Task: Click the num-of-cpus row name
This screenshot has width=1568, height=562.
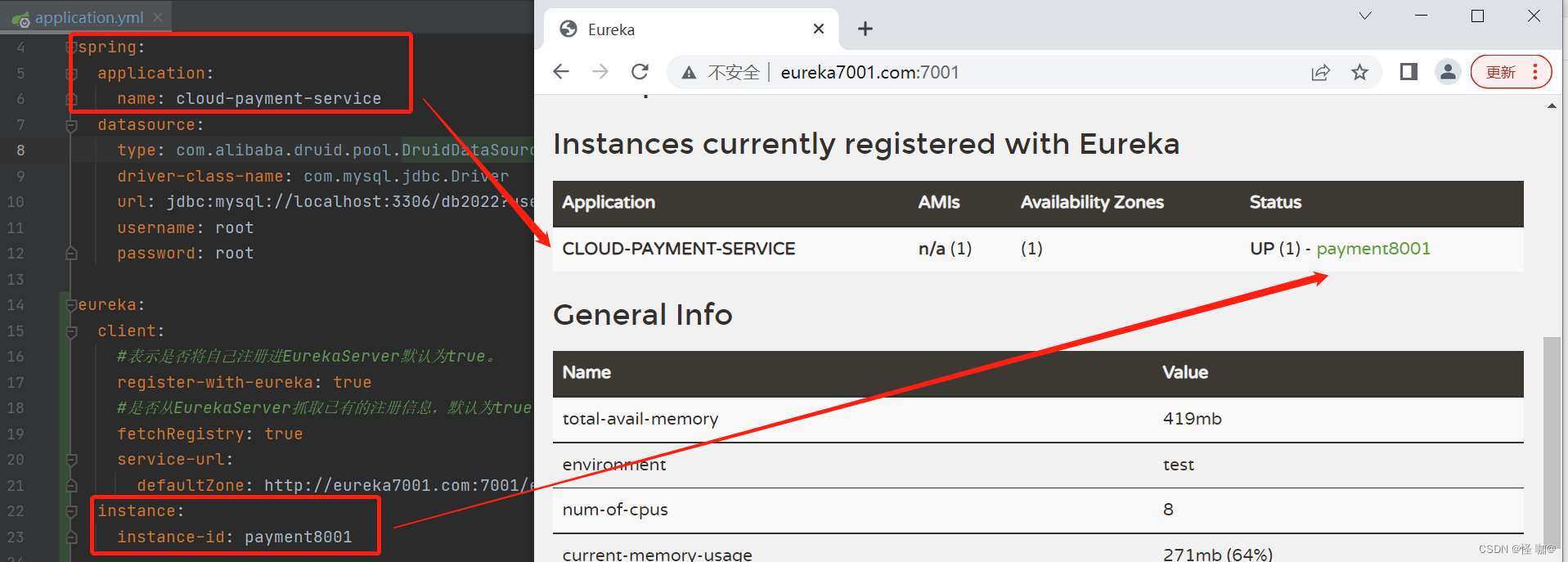Action: [615, 510]
